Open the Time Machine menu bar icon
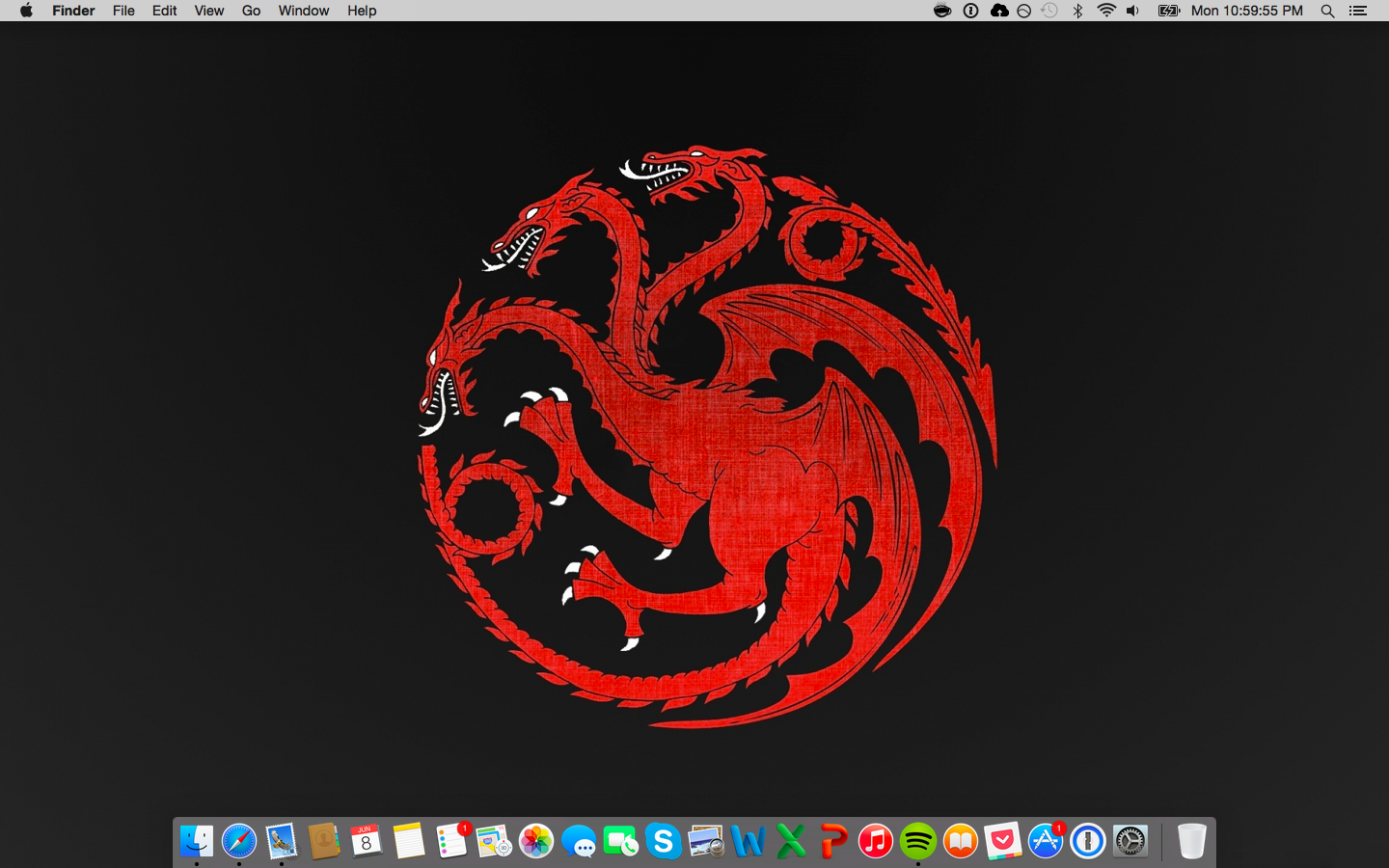 [x=1049, y=11]
